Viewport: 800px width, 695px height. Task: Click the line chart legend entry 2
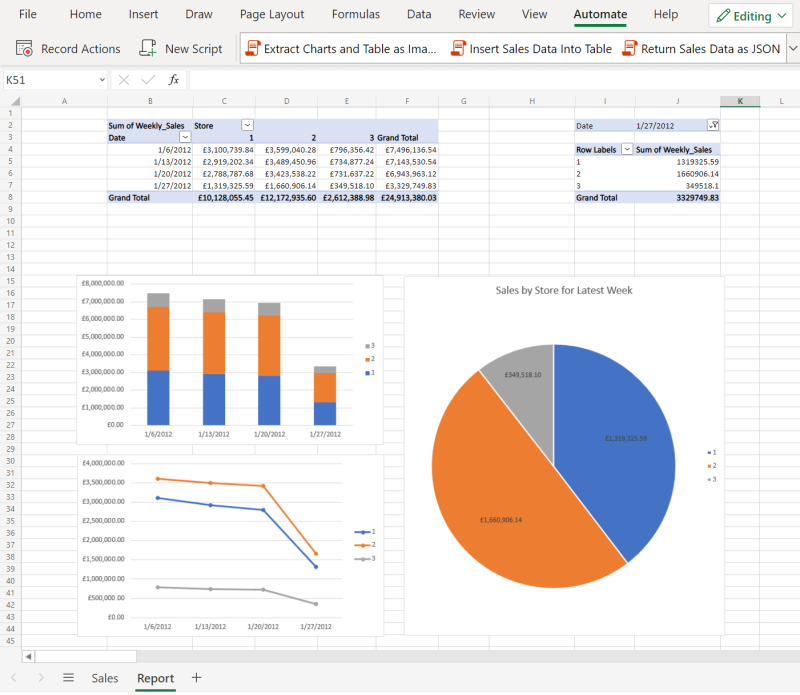[x=365, y=545]
